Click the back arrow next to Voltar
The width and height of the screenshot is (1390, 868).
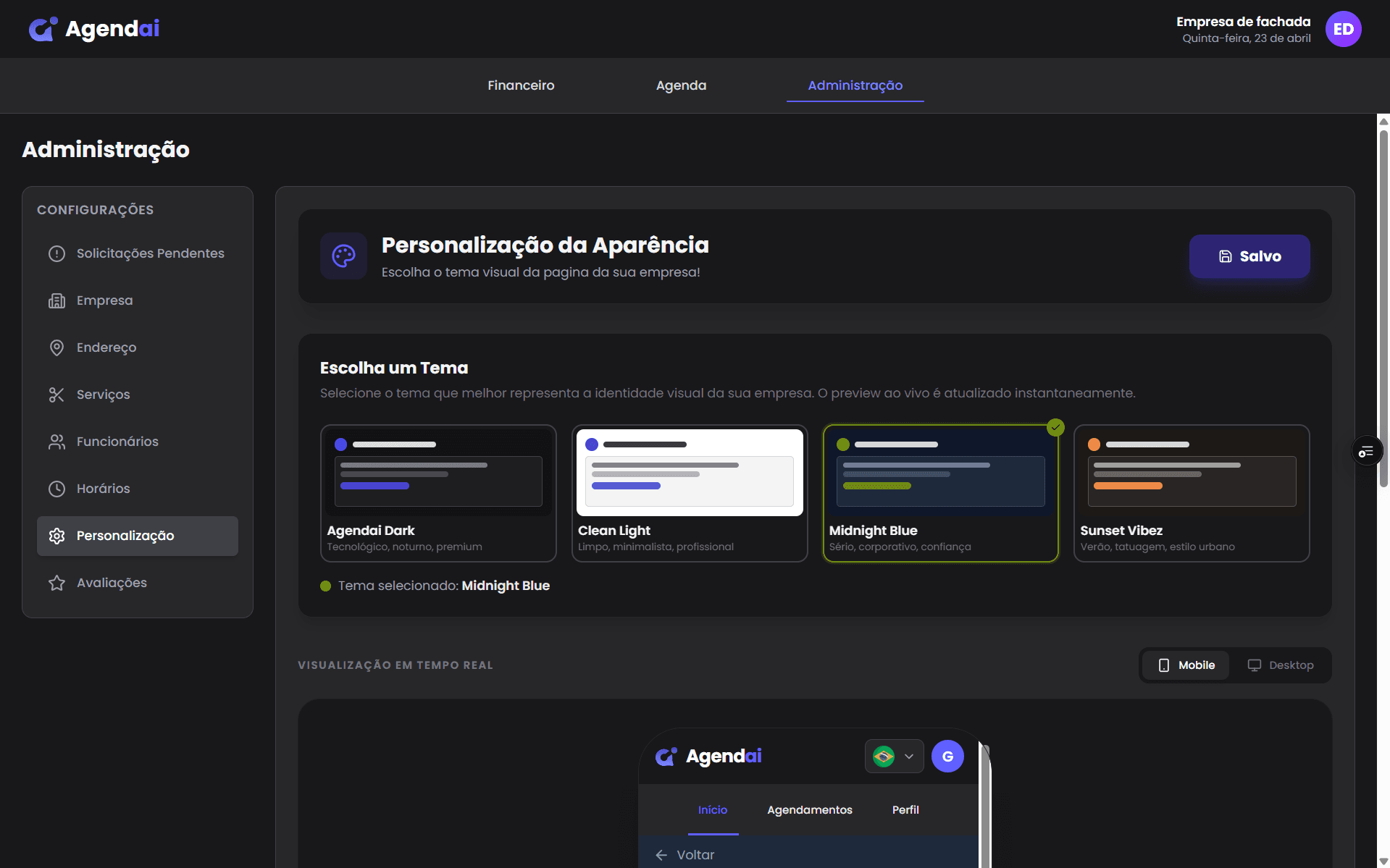[661, 855]
